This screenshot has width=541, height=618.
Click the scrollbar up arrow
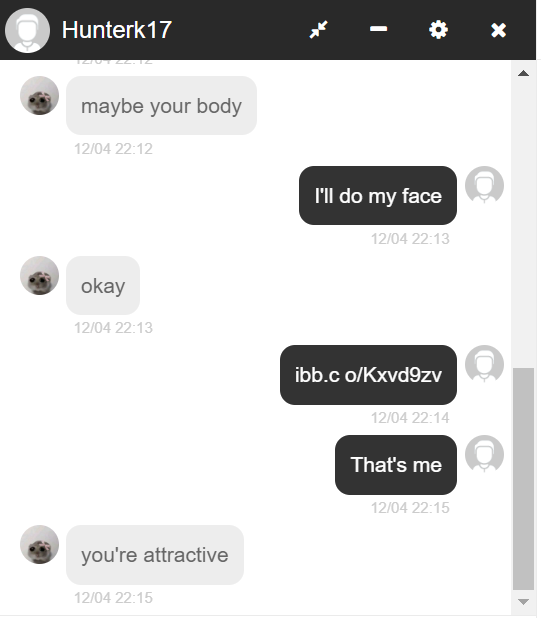(x=523, y=73)
